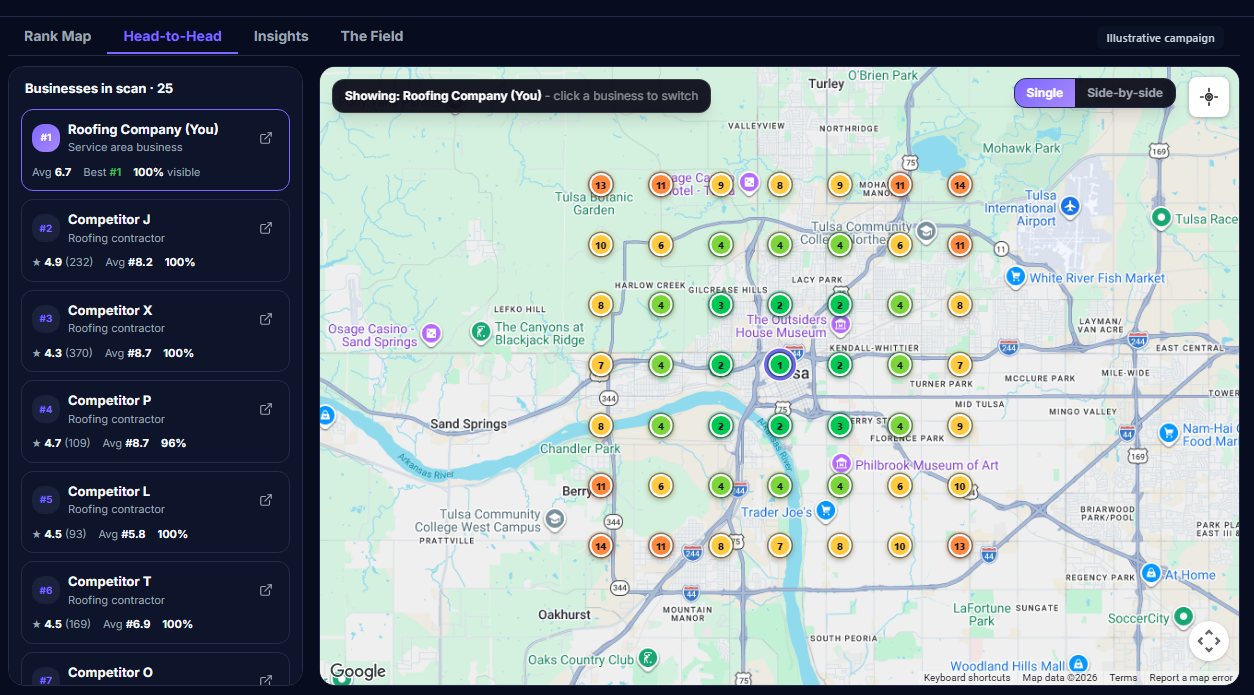Click the Illustrative campaign badge
This screenshot has width=1254, height=695.
click(1160, 38)
